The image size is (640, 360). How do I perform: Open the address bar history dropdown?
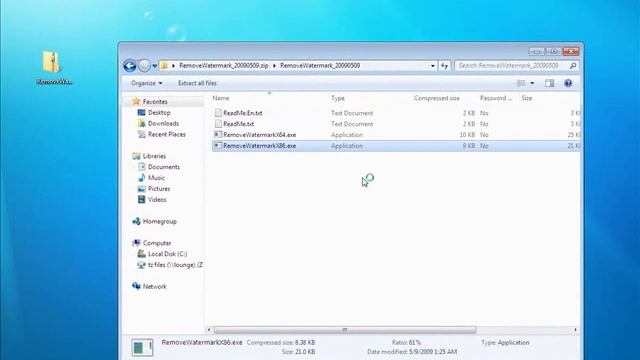(x=433, y=65)
